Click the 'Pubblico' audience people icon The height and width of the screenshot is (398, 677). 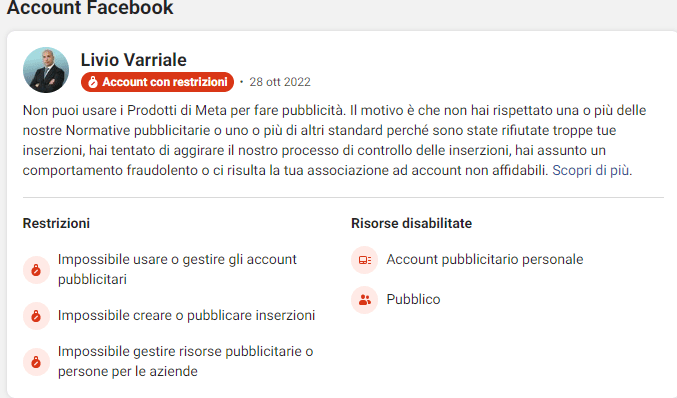click(364, 300)
